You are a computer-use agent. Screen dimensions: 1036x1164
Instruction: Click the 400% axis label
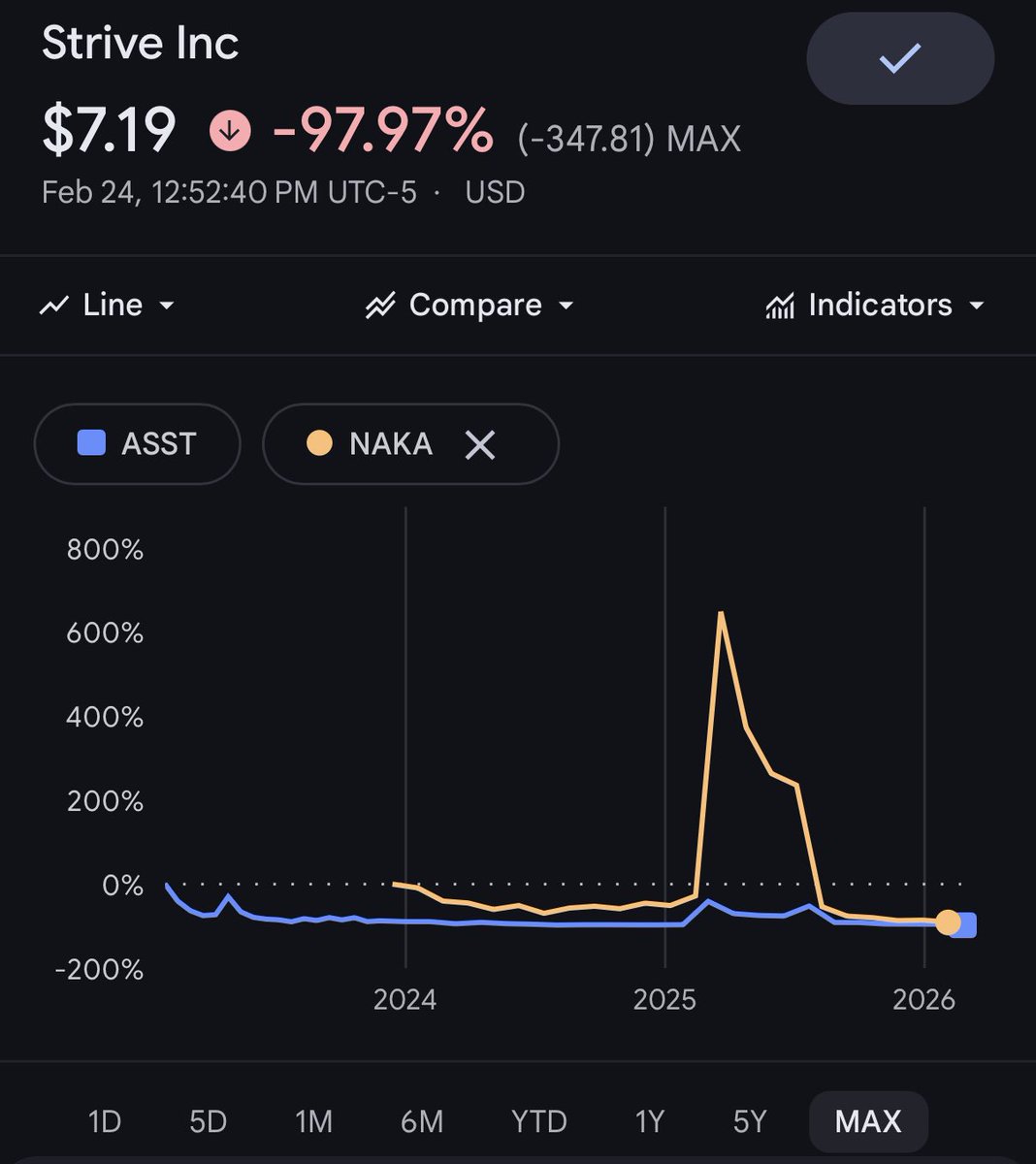(x=105, y=718)
